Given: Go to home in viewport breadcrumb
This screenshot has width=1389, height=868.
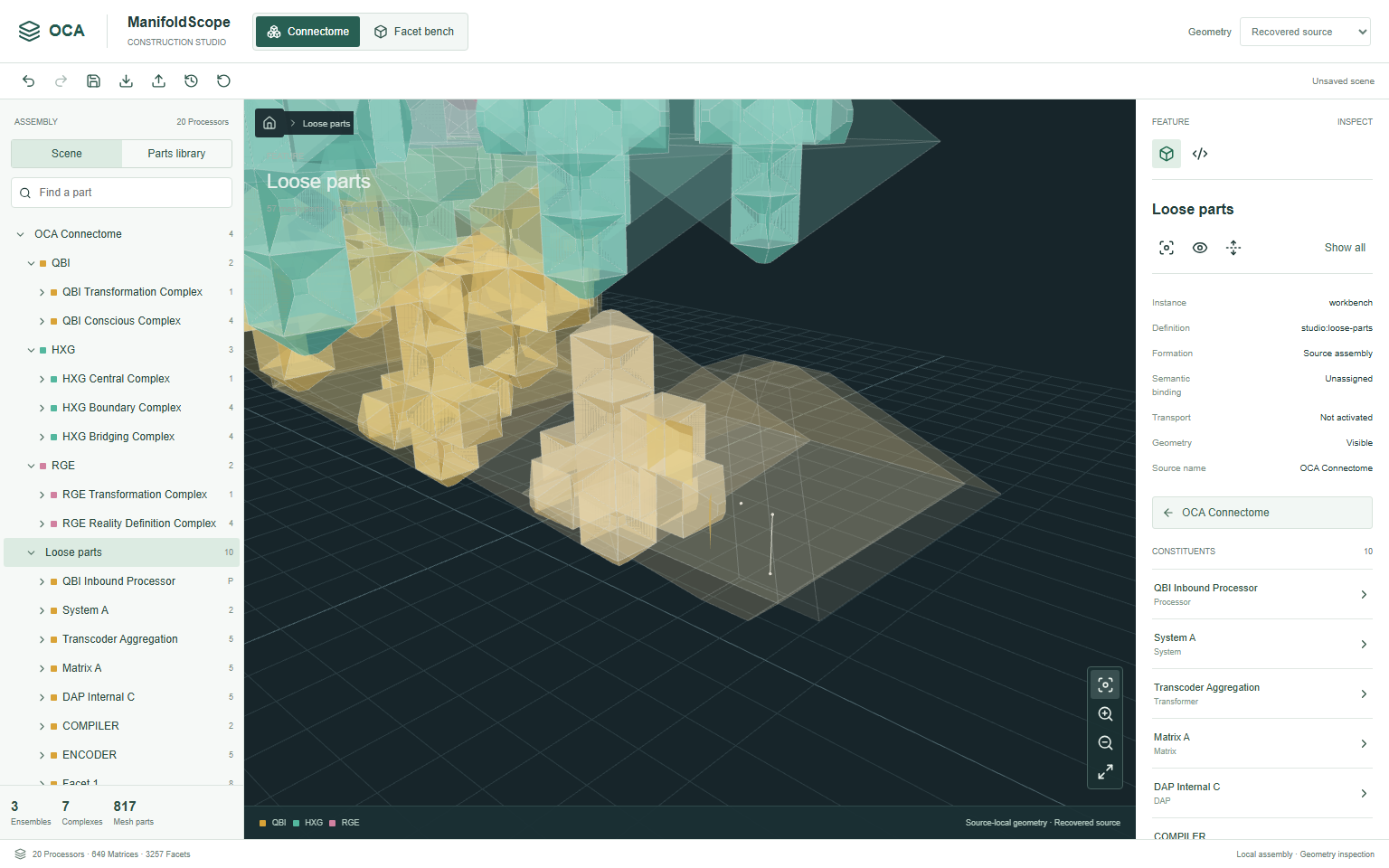Looking at the screenshot, I should pyautogui.click(x=269, y=123).
